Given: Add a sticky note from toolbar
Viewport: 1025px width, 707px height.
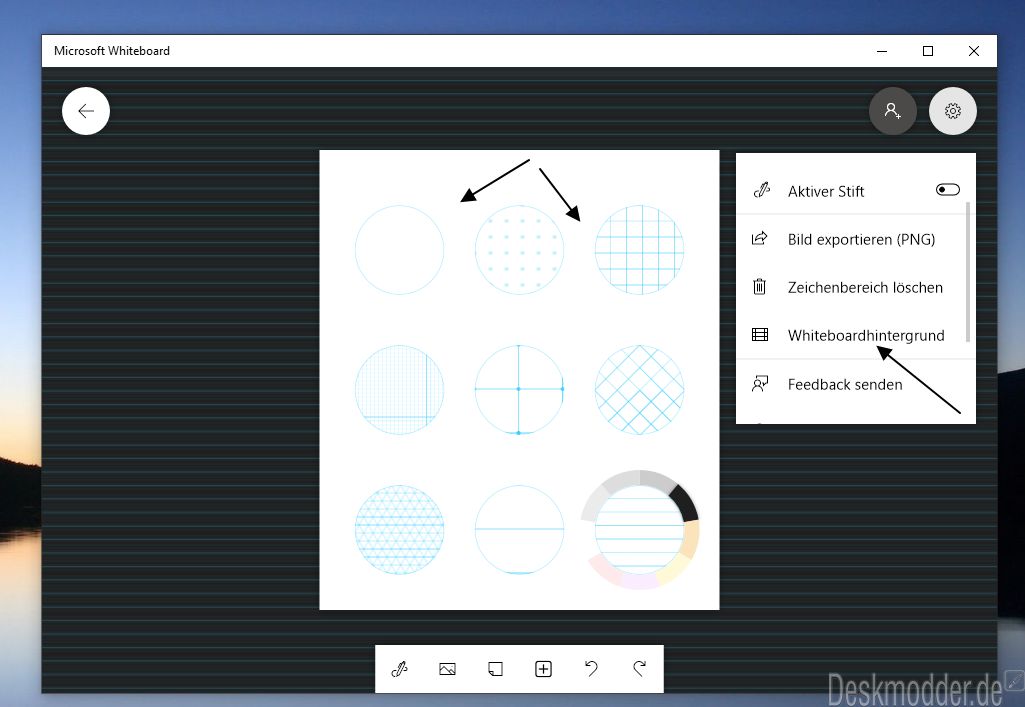Looking at the screenshot, I should [x=496, y=669].
